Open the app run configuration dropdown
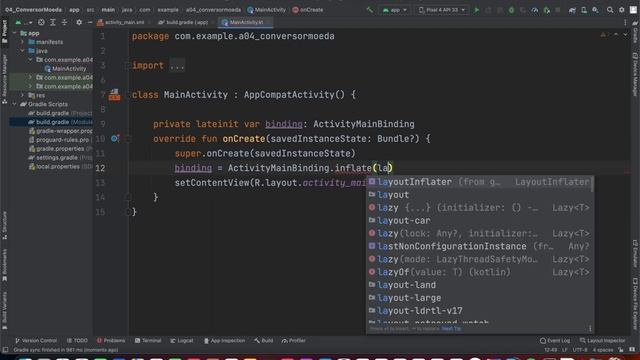The height and width of the screenshot is (360, 640). pyautogui.click(x=394, y=10)
